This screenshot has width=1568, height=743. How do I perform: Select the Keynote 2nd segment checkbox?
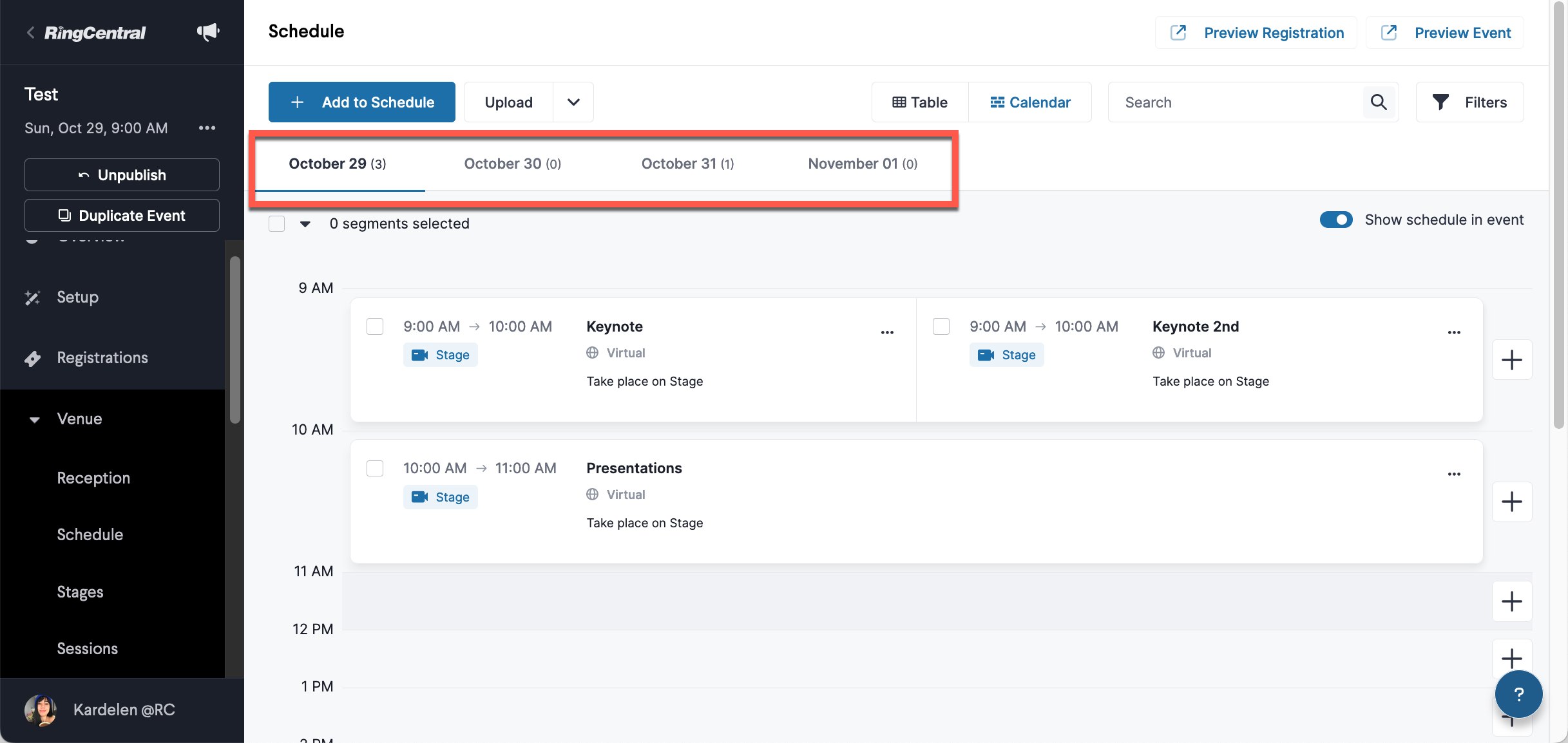941,326
